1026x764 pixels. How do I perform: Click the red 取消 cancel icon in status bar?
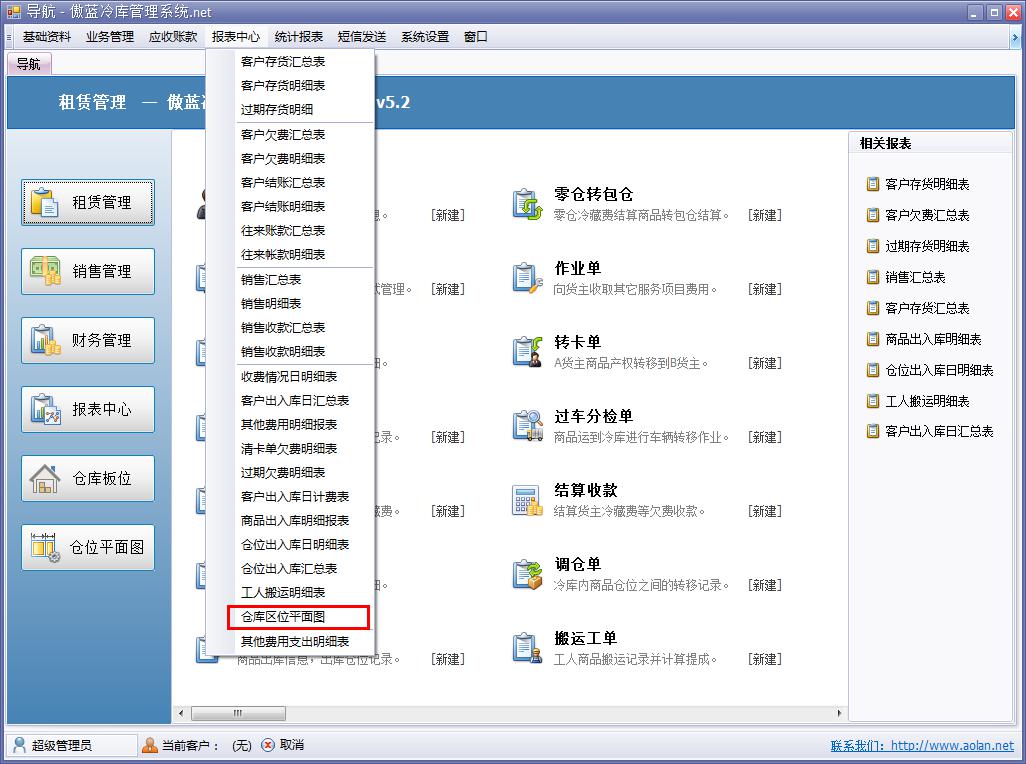(268, 745)
